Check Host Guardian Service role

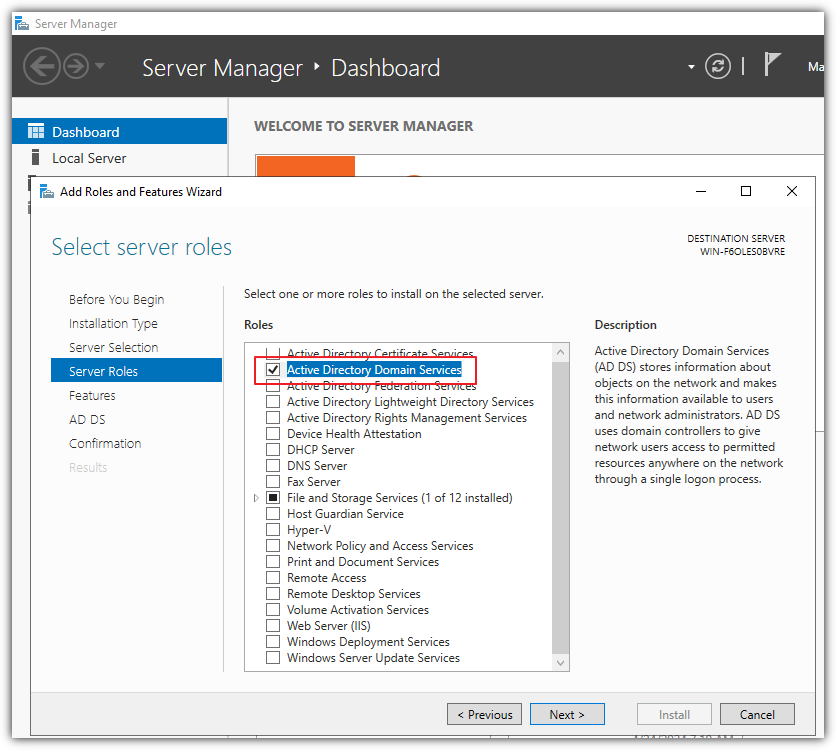273,513
